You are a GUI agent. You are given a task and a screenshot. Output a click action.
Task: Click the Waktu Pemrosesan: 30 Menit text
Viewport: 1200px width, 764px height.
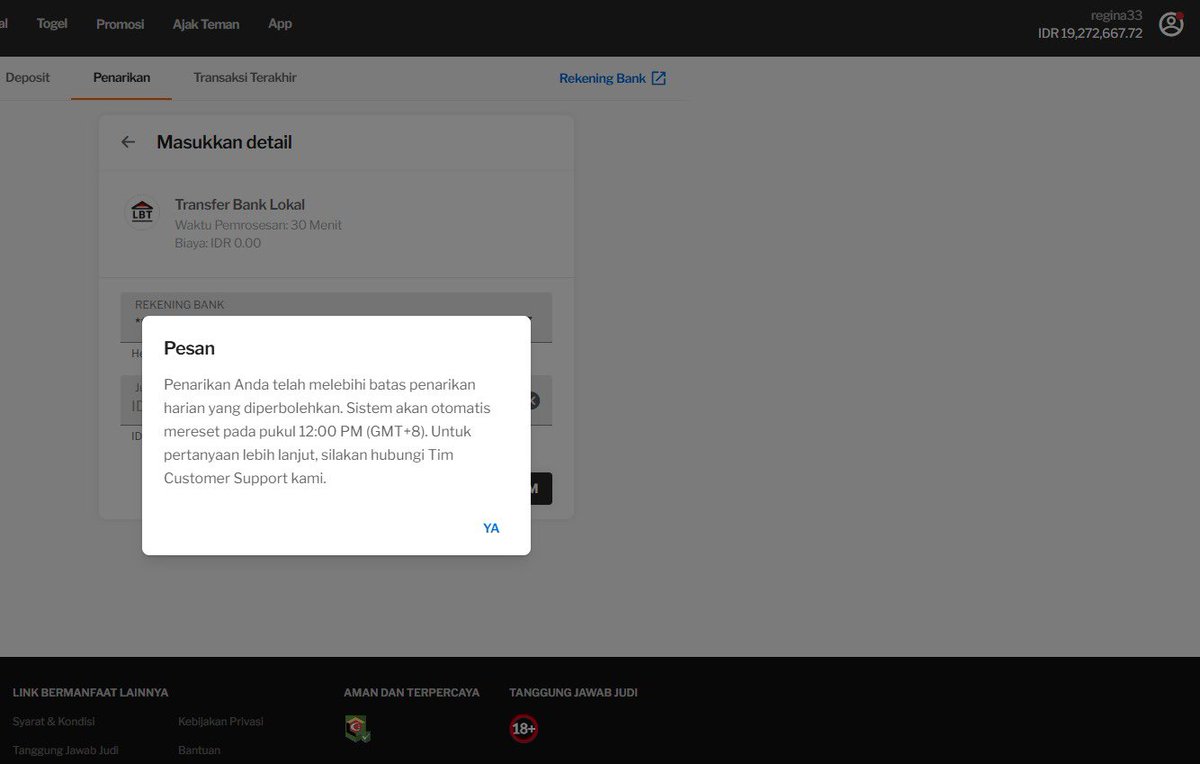258,225
